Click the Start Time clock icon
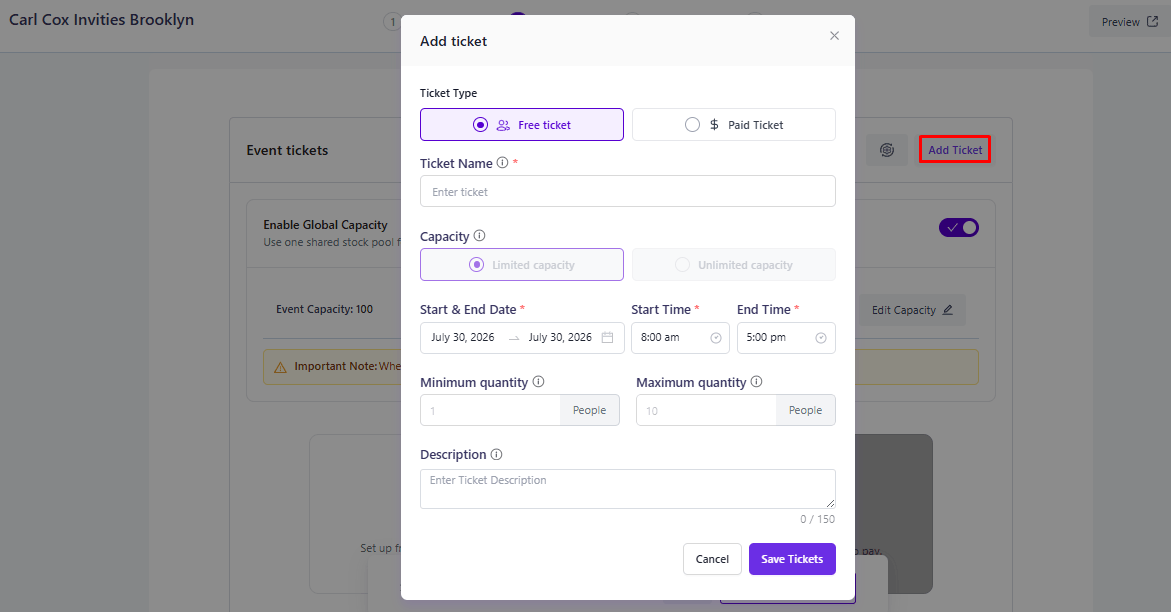This screenshot has width=1171, height=612. pos(715,338)
